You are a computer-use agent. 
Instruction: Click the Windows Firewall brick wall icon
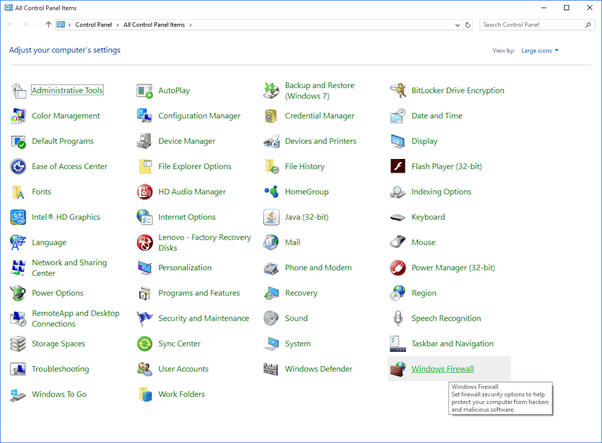398,369
